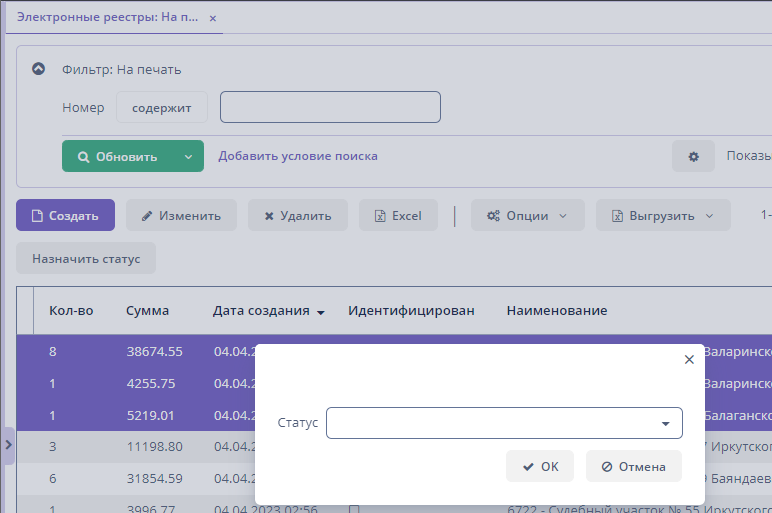
Task: Close the Электронные реестры tab
Action: 213,18
